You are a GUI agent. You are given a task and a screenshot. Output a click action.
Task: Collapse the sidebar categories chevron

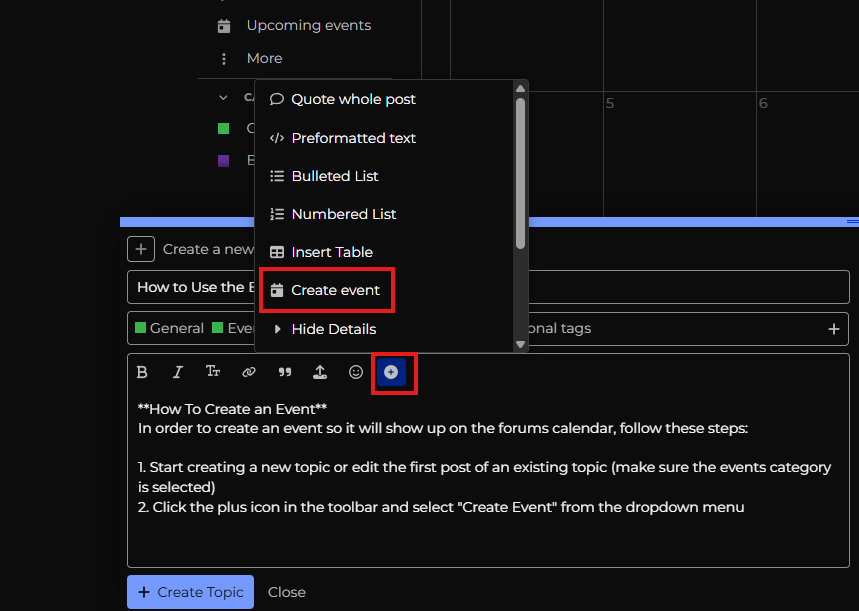(224, 97)
